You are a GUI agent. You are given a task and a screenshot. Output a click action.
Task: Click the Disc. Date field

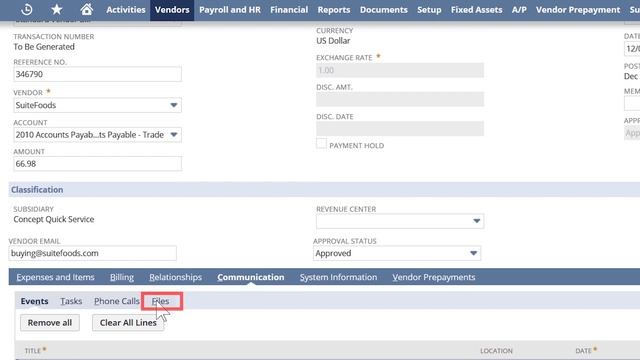pyautogui.click(x=400, y=129)
